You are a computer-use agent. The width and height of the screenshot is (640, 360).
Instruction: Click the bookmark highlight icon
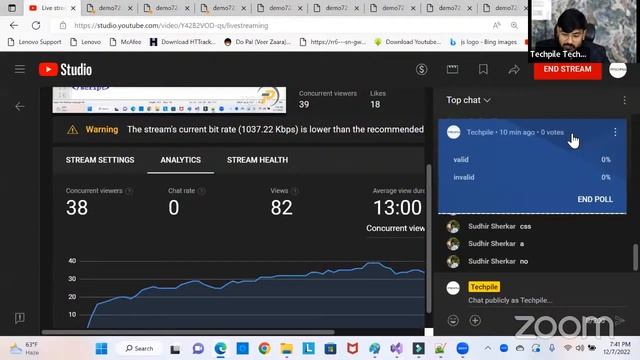[483, 69]
